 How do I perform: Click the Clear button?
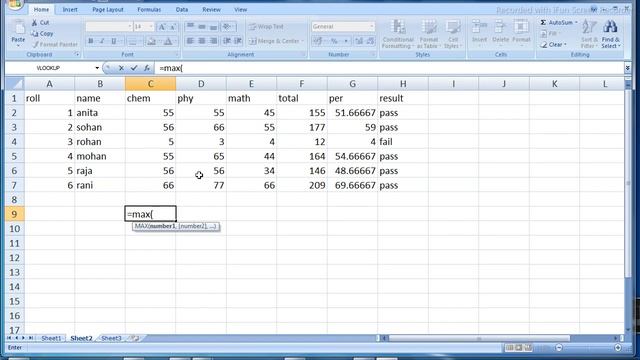[x=554, y=44]
